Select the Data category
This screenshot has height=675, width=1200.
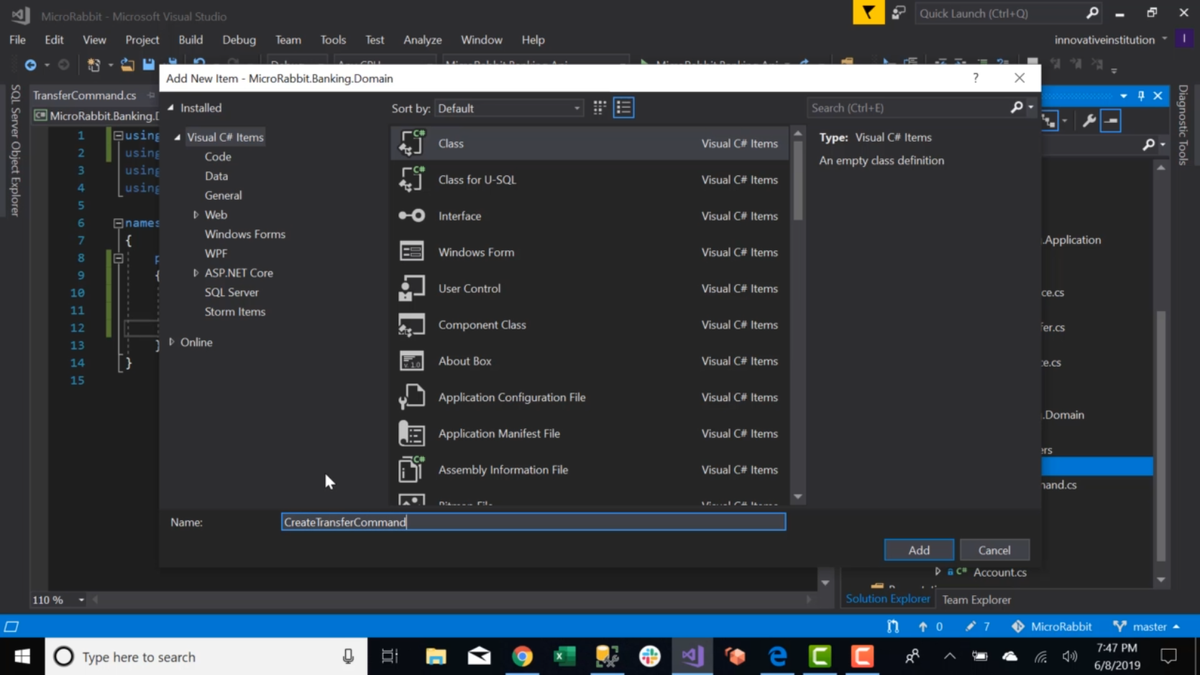point(216,176)
